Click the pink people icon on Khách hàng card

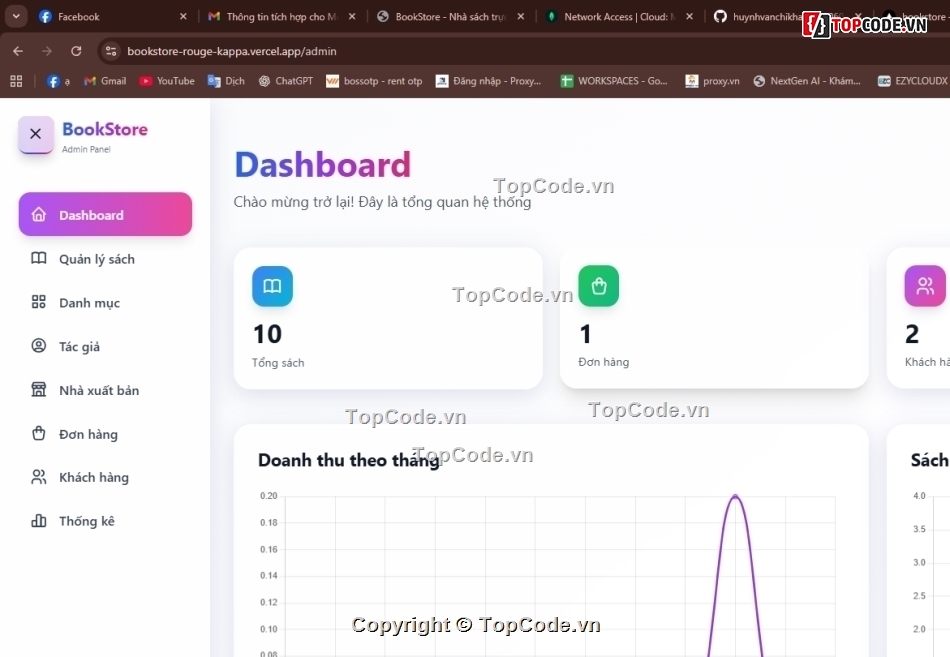(924, 285)
